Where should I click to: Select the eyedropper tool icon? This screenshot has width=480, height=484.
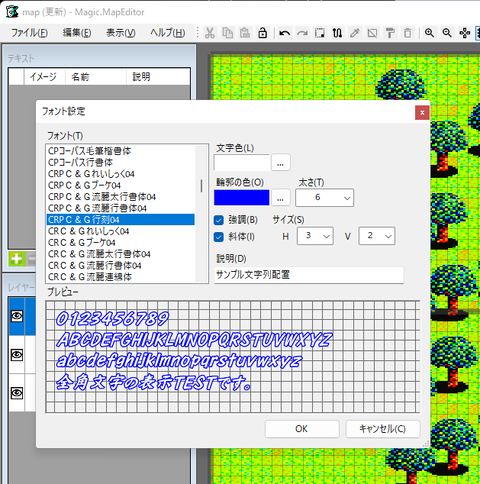pos(355,33)
